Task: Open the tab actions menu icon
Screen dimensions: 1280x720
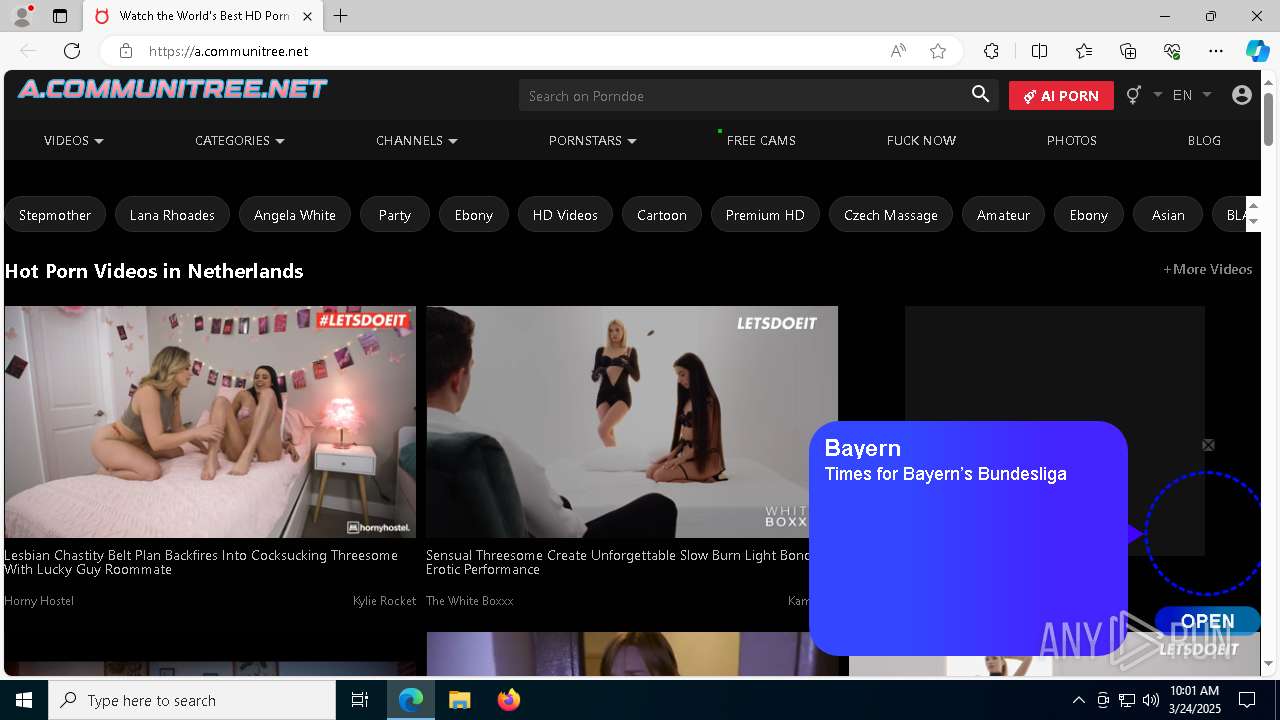Action: (60, 16)
